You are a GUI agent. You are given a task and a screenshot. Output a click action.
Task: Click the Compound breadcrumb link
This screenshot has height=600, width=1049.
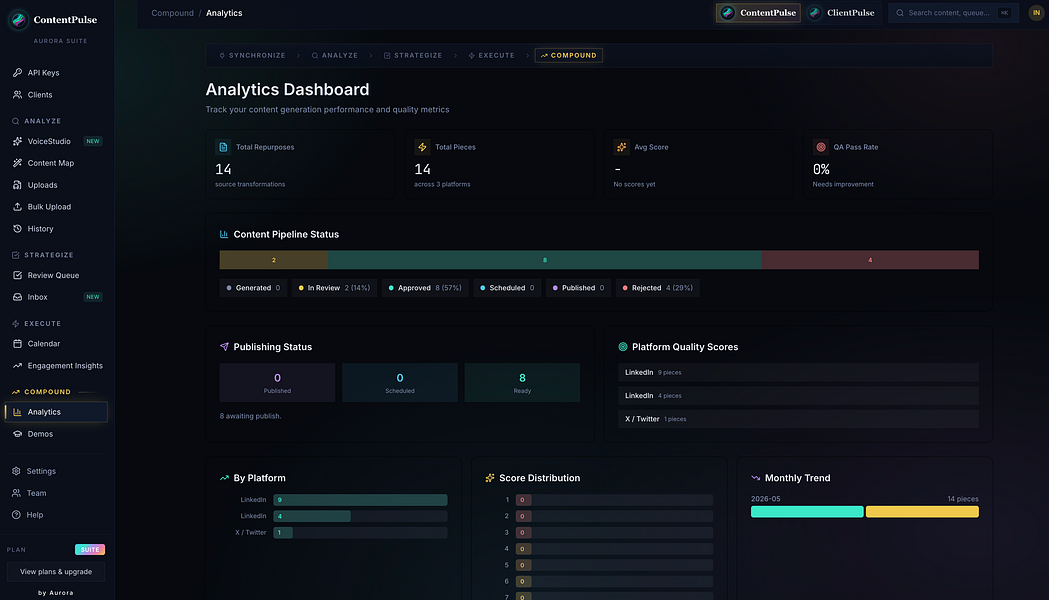click(x=173, y=13)
